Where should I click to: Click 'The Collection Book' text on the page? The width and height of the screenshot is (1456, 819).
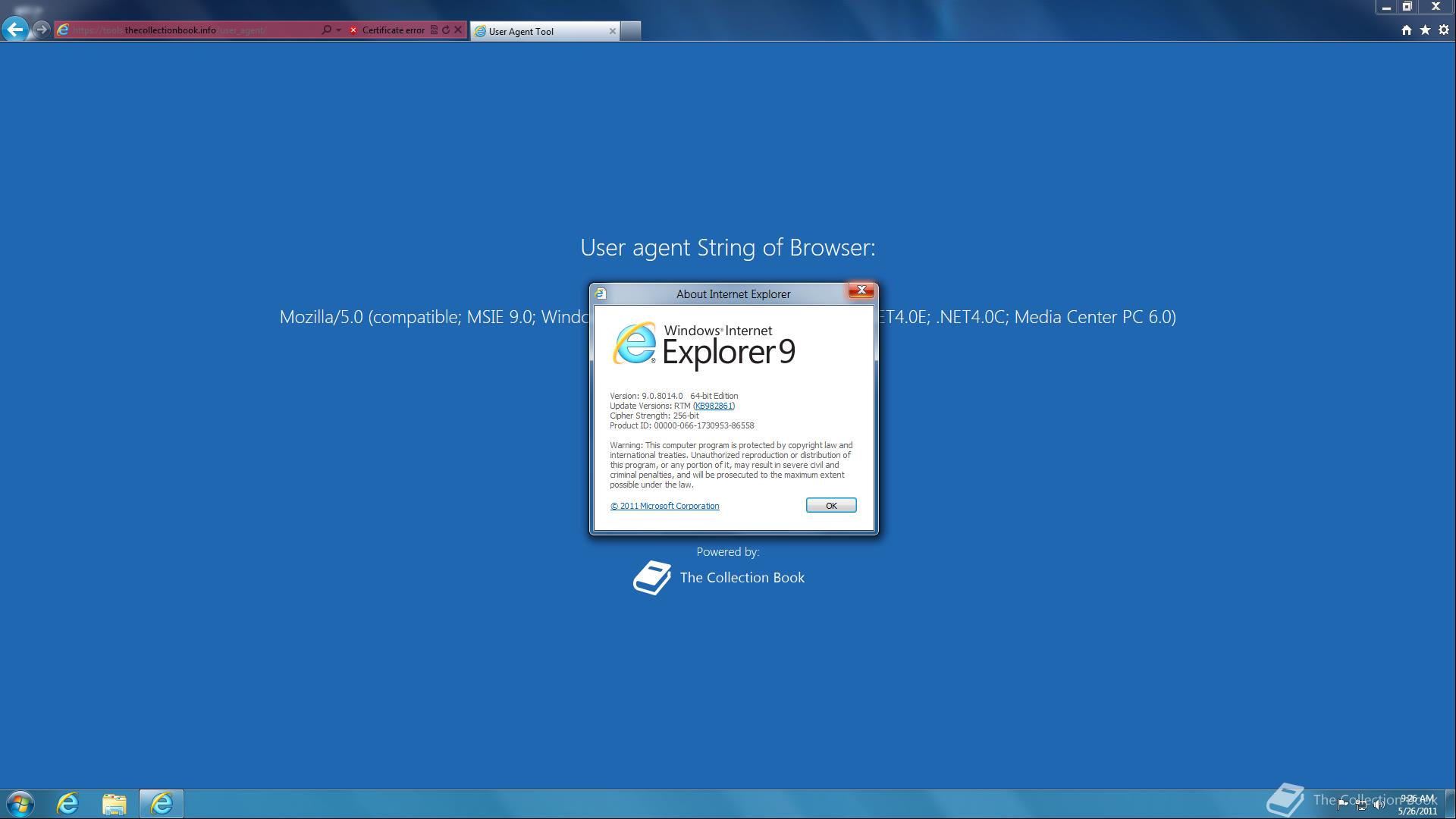(x=742, y=578)
